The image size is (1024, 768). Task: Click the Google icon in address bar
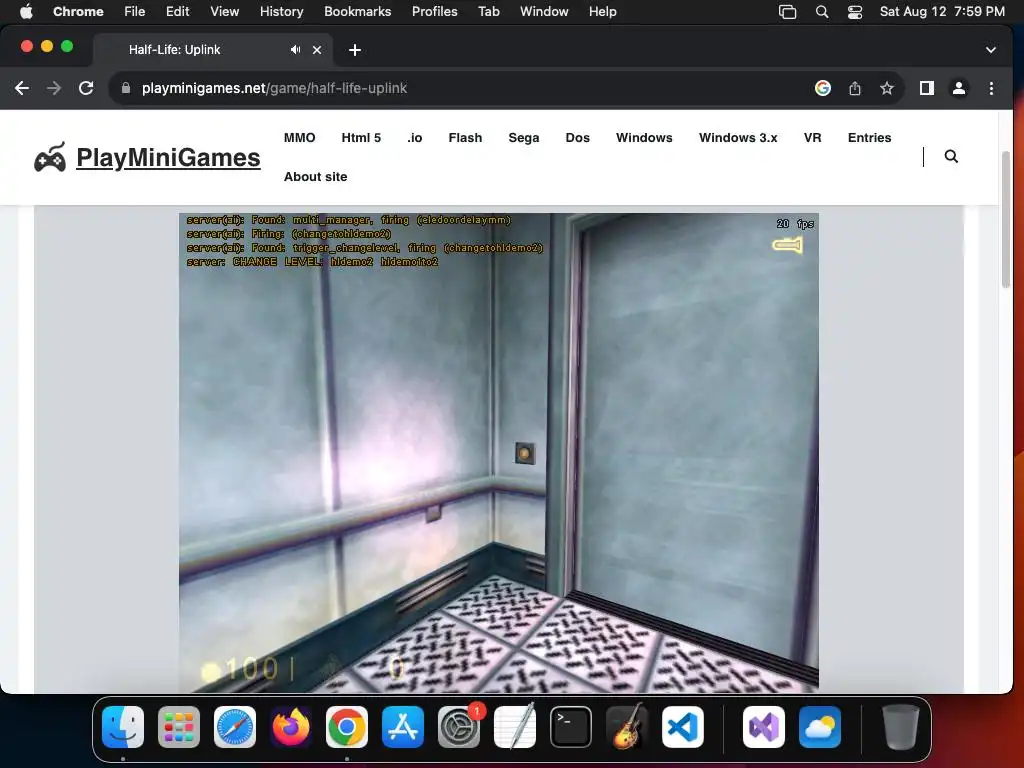click(x=823, y=88)
